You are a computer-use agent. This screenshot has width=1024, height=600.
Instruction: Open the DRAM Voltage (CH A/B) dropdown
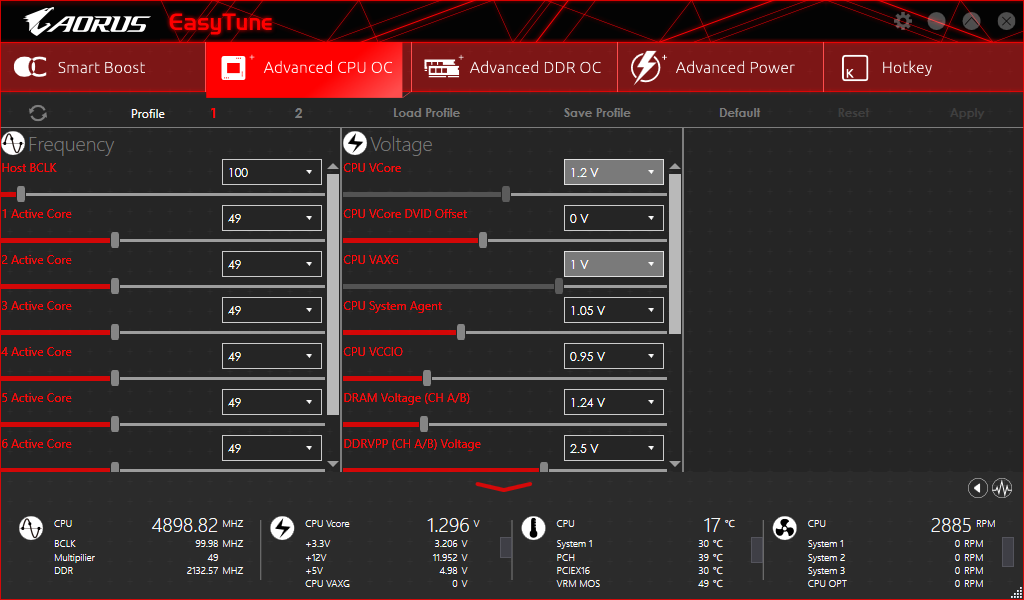point(614,402)
